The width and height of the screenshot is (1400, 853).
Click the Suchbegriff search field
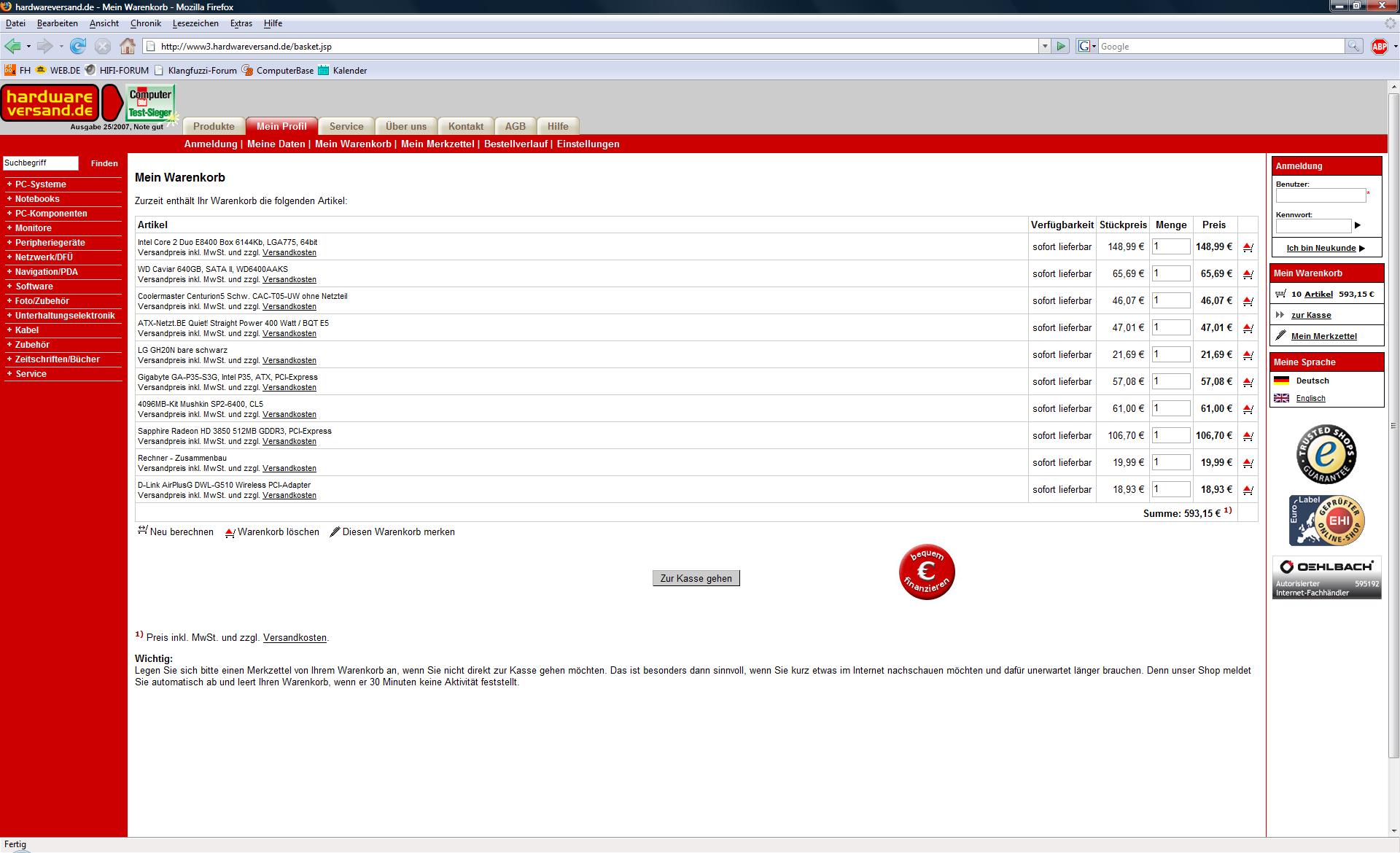pyautogui.click(x=41, y=163)
